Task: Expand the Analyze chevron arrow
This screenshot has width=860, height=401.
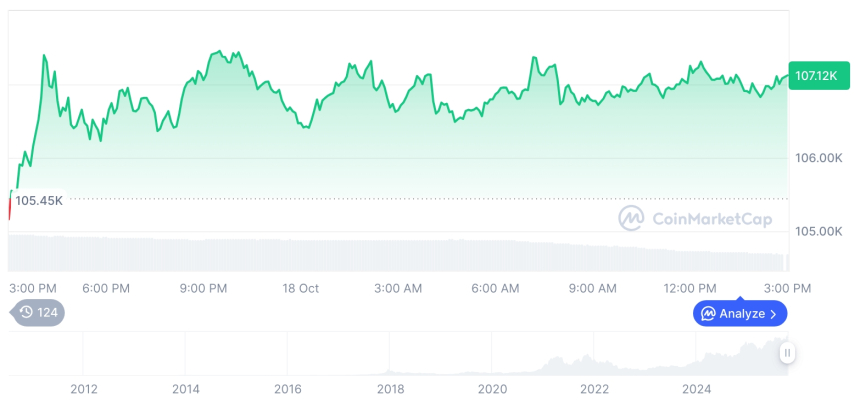Action: click(x=774, y=314)
